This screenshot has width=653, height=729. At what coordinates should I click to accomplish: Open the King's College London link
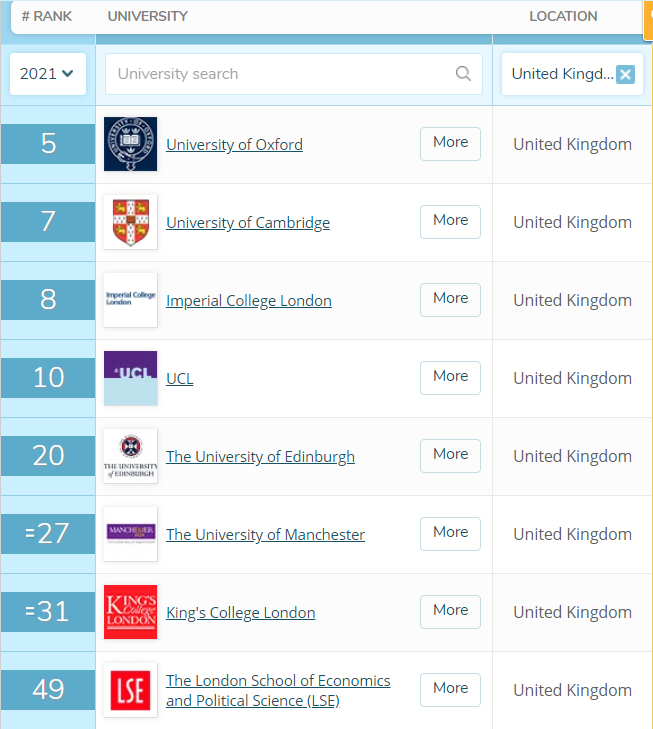click(x=240, y=613)
